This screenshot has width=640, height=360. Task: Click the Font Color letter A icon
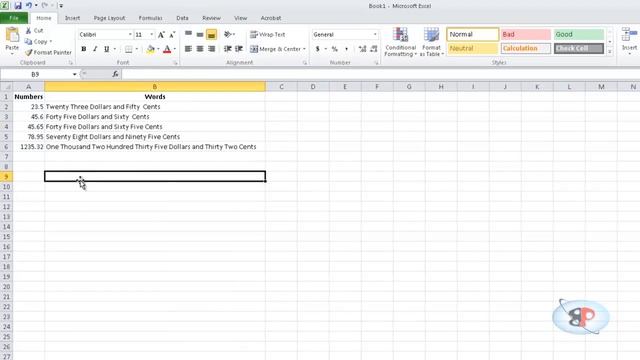pos(167,49)
